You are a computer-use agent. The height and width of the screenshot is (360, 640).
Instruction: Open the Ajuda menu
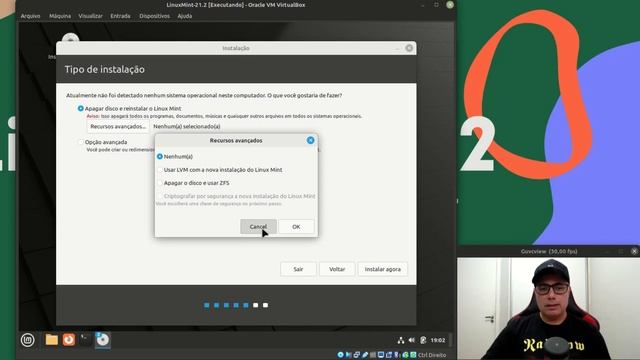tap(184, 16)
